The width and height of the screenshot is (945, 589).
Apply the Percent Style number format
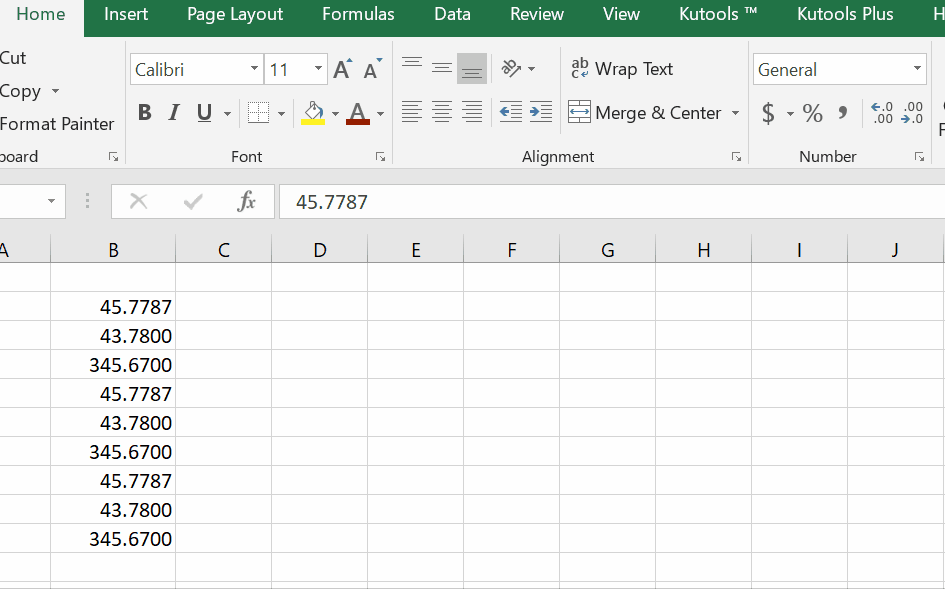coord(813,112)
